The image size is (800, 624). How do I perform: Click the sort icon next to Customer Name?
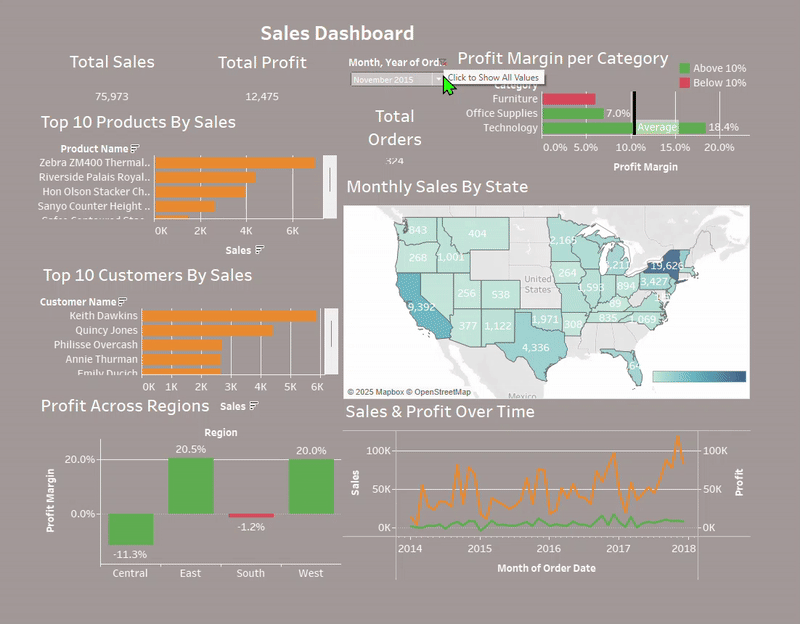[x=122, y=302]
